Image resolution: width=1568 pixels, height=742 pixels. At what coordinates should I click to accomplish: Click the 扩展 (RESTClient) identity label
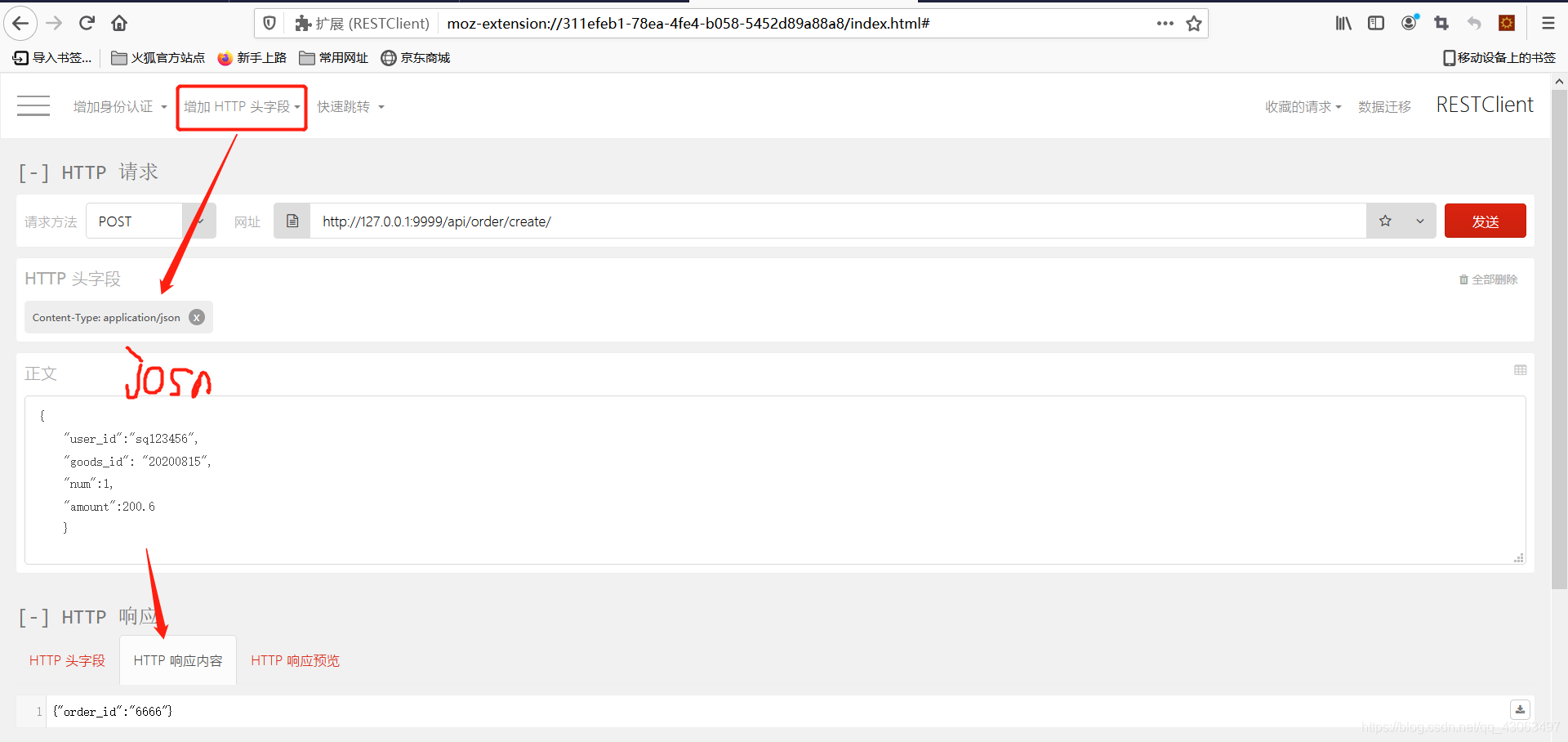363,24
